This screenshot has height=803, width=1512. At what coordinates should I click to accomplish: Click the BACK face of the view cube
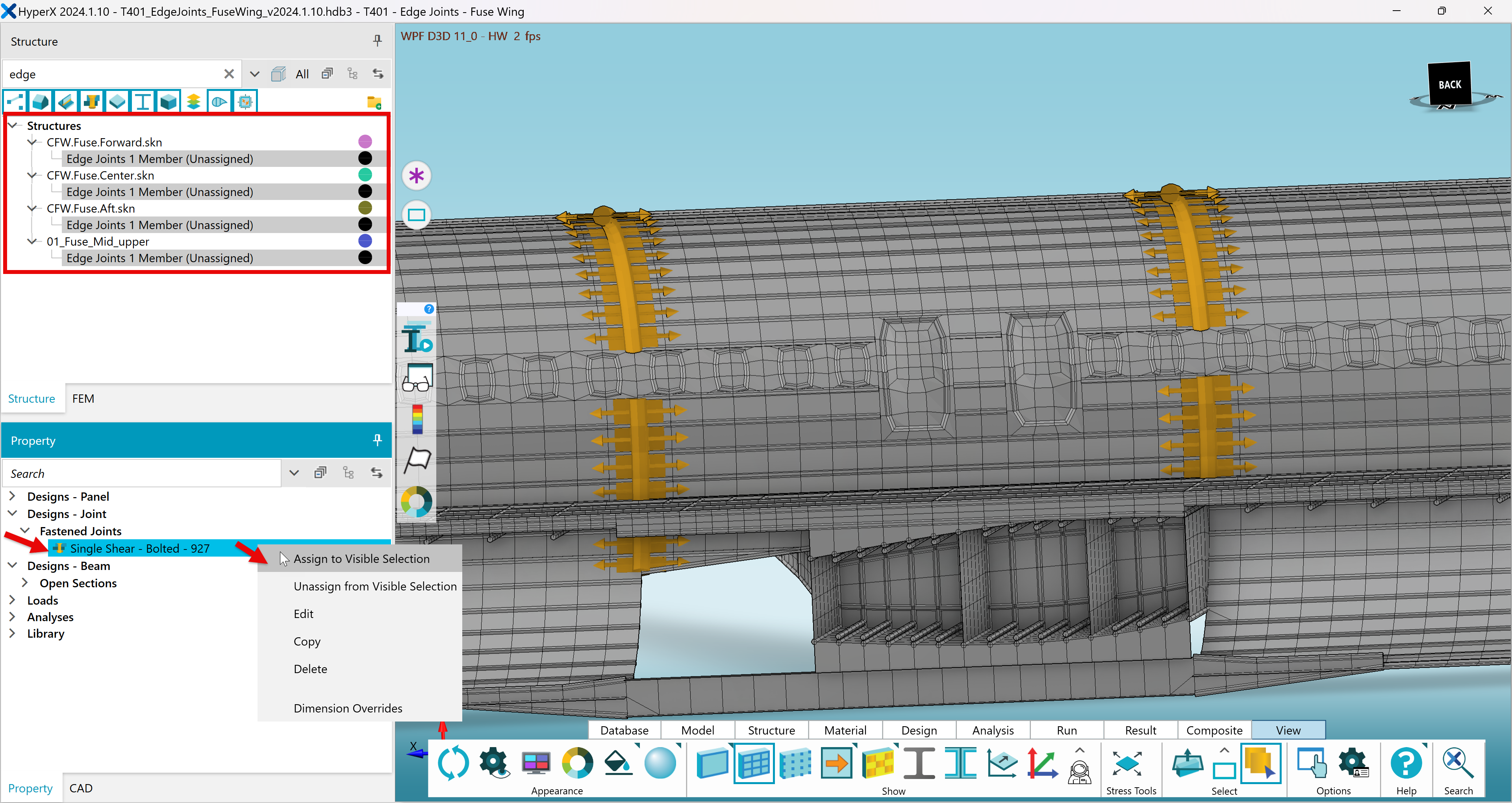1450,85
